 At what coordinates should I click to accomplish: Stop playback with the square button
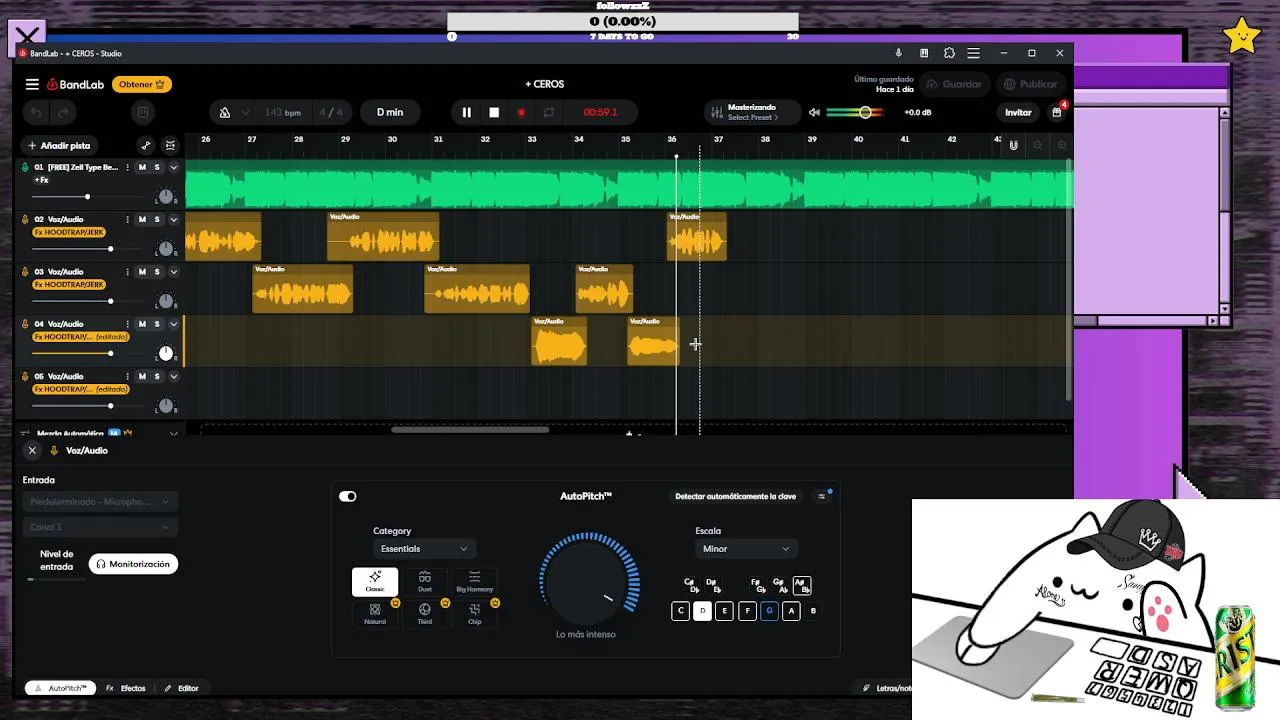[x=494, y=113]
